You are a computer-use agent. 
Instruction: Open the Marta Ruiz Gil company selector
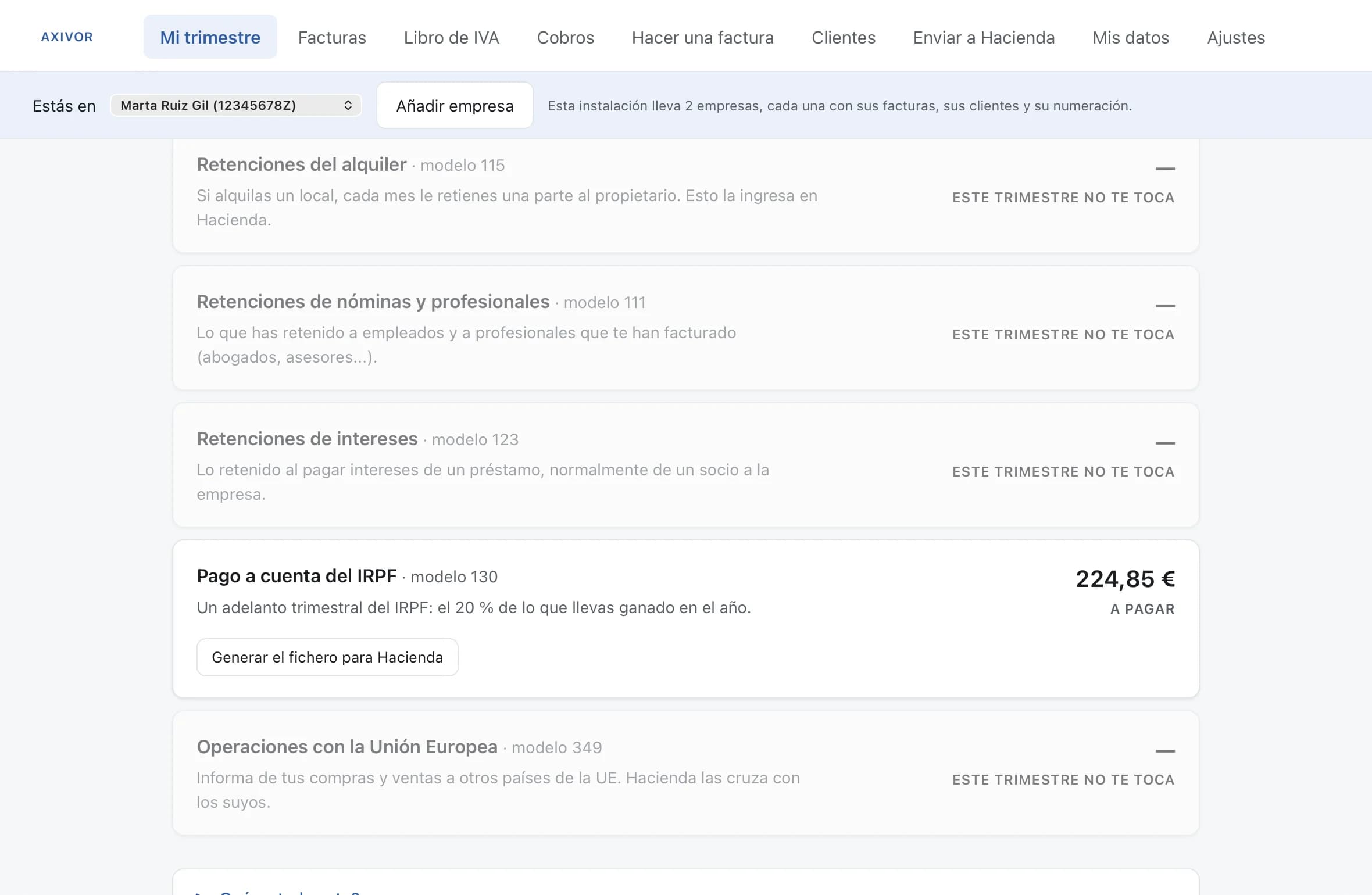coord(236,105)
